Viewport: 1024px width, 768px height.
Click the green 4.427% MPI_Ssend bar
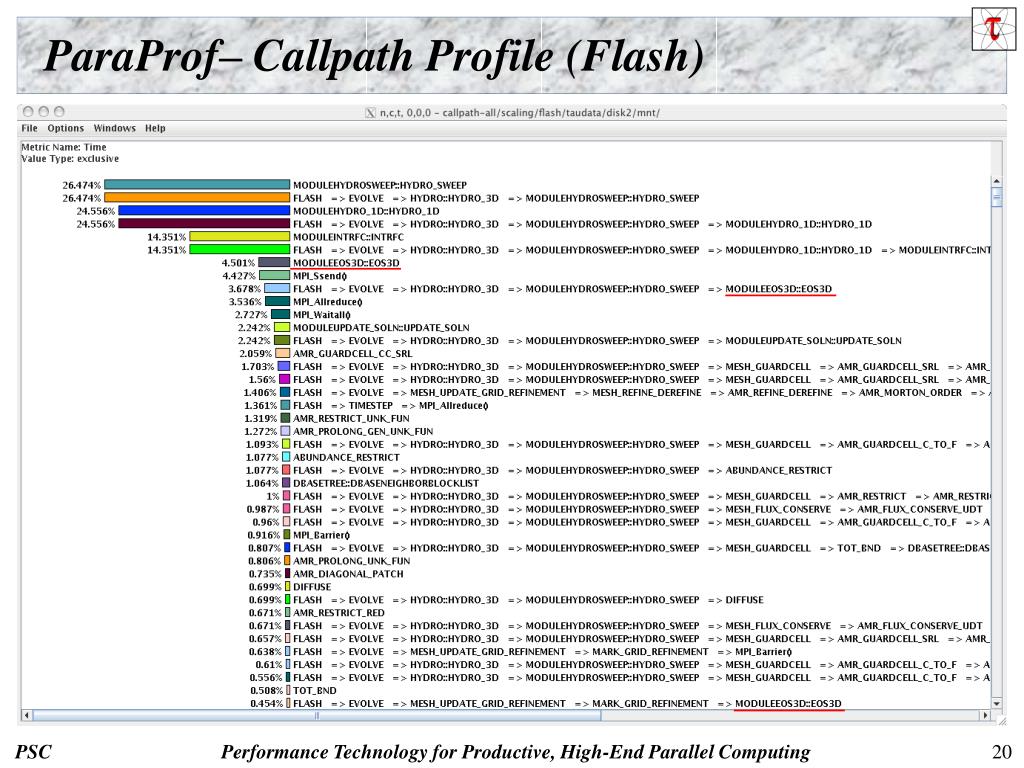point(274,276)
